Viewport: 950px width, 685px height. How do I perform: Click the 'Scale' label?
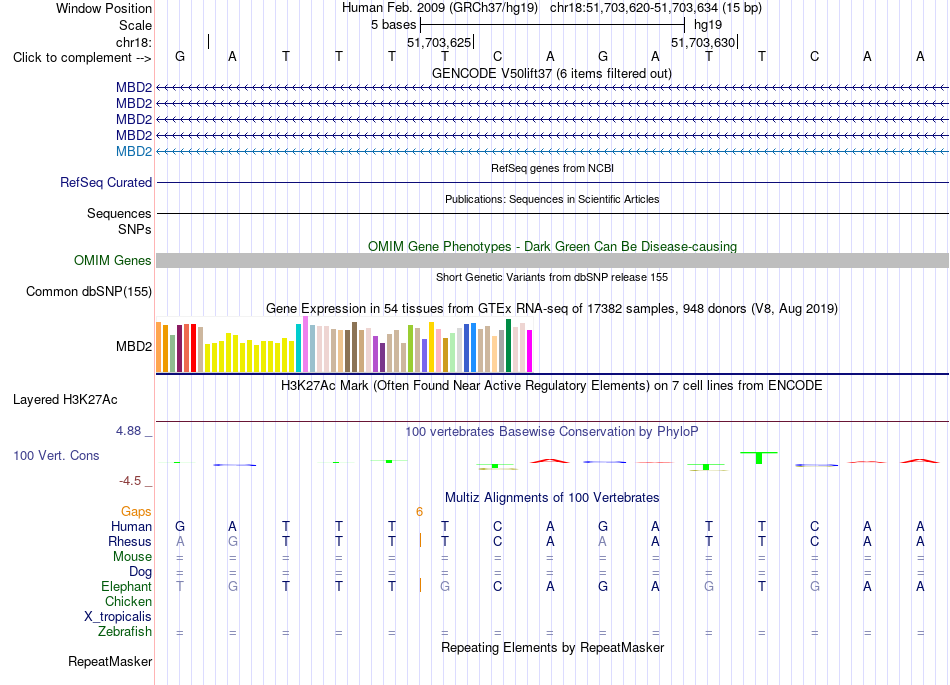pyautogui.click(x=136, y=25)
